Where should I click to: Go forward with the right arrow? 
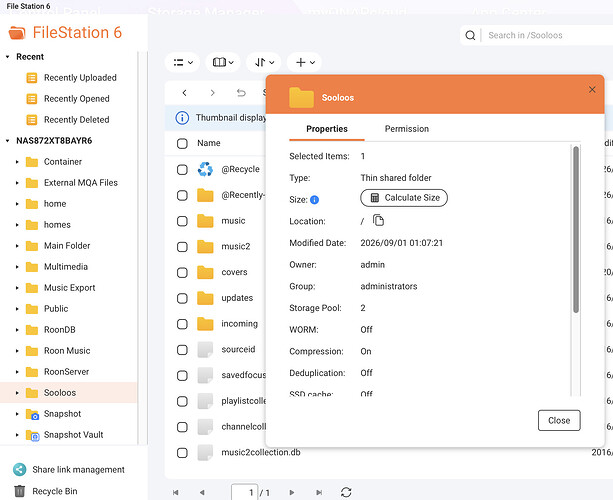[212, 93]
